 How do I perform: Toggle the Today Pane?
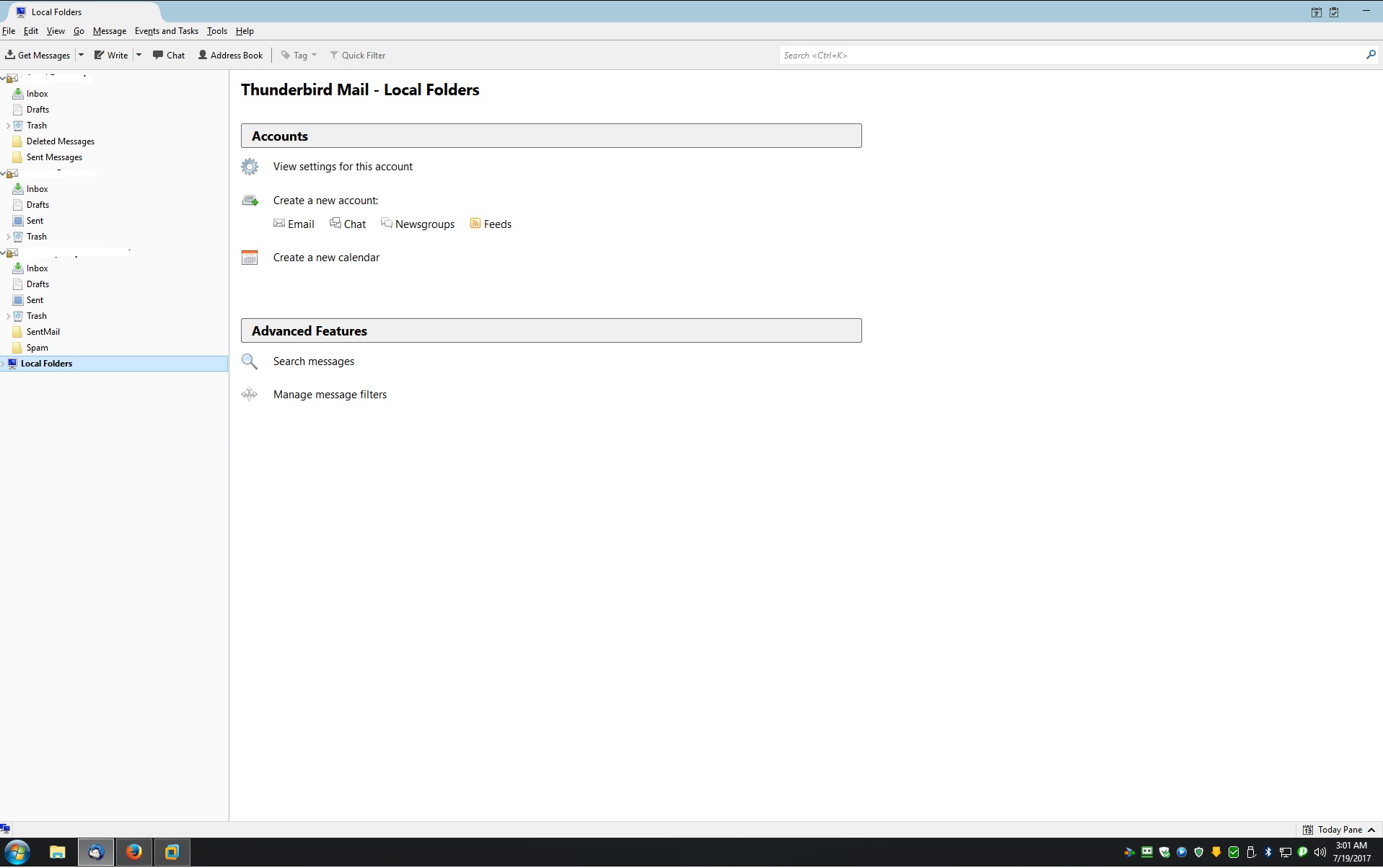(x=1340, y=830)
